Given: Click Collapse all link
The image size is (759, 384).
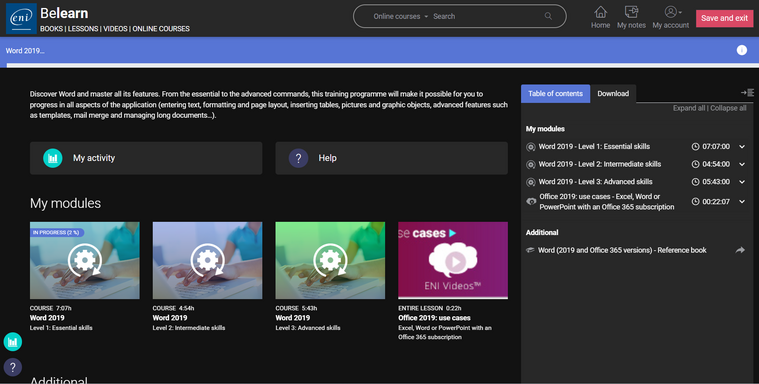Looking at the screenshot, I should pyautogui.click(x=728, y=108).
